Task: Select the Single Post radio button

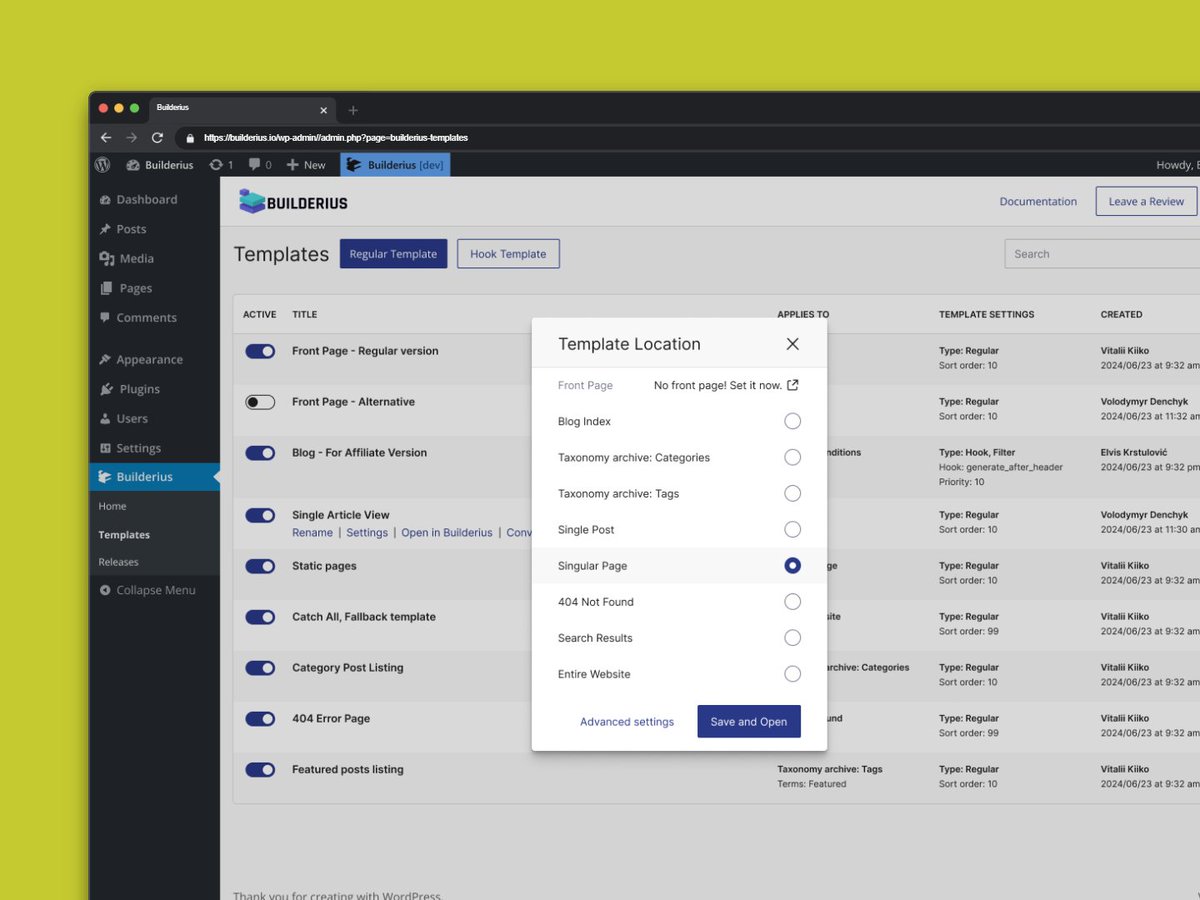Action: click(x=792, y=529)
